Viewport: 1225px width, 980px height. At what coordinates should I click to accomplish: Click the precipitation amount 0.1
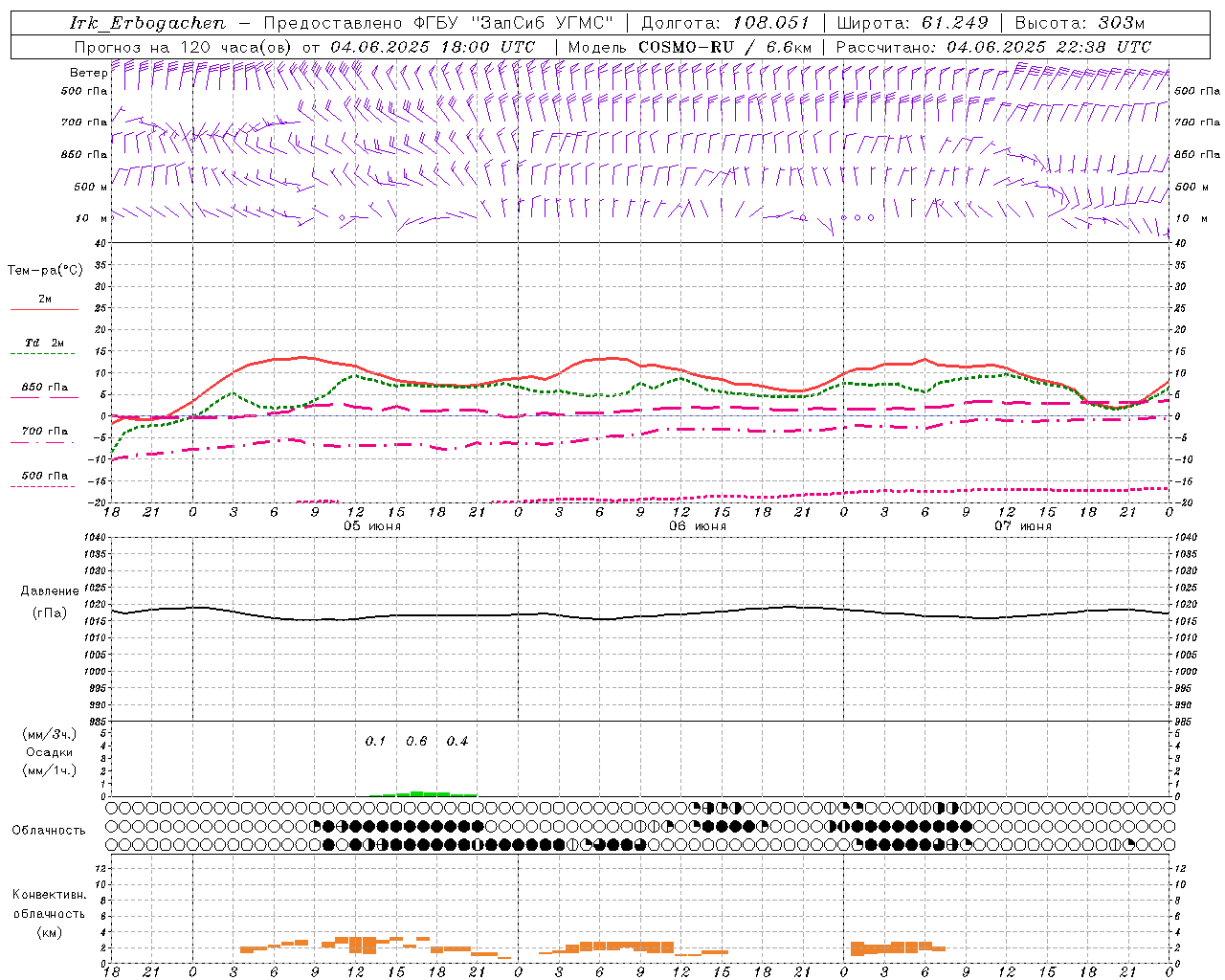click(375, 741)
